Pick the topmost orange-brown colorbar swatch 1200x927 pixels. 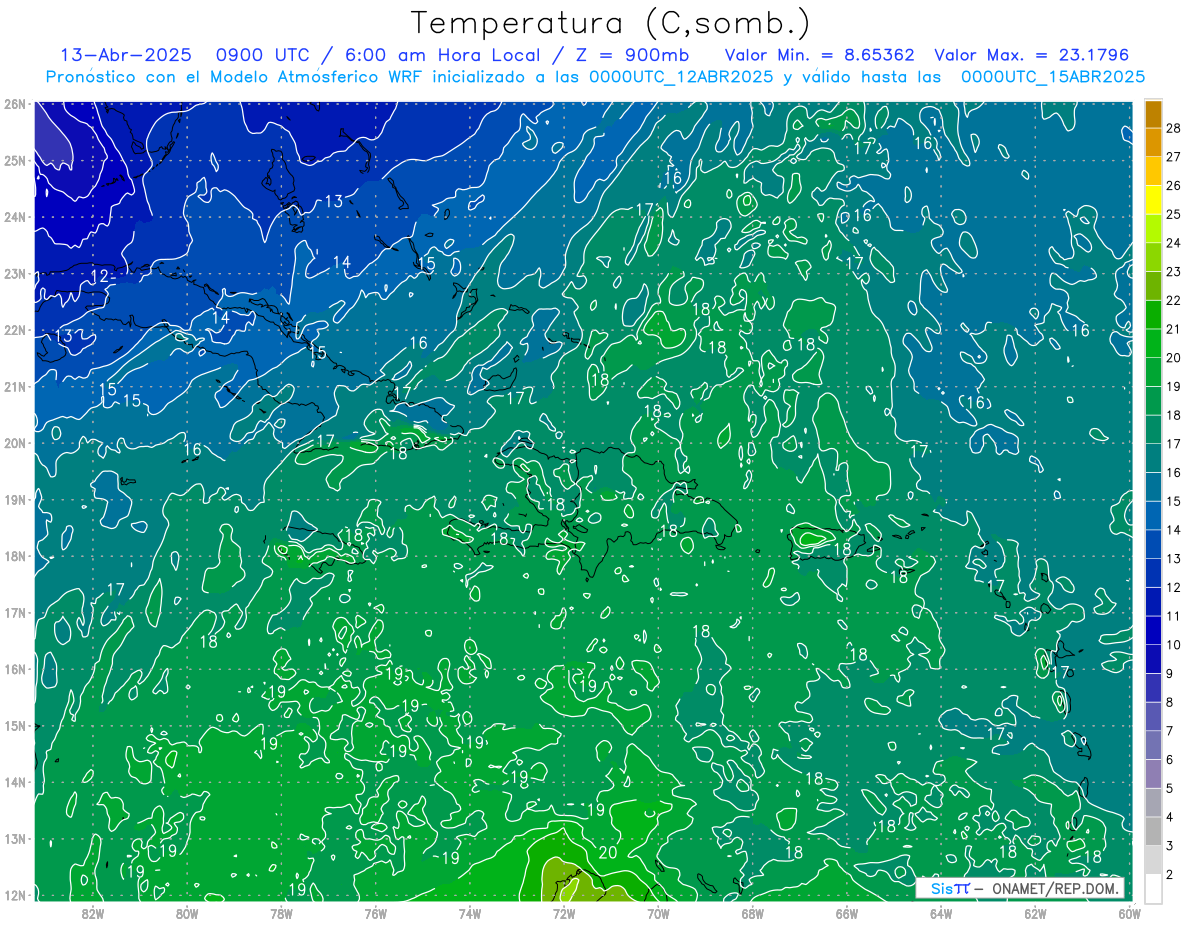pyautogui.click(x=1153, y=114)
